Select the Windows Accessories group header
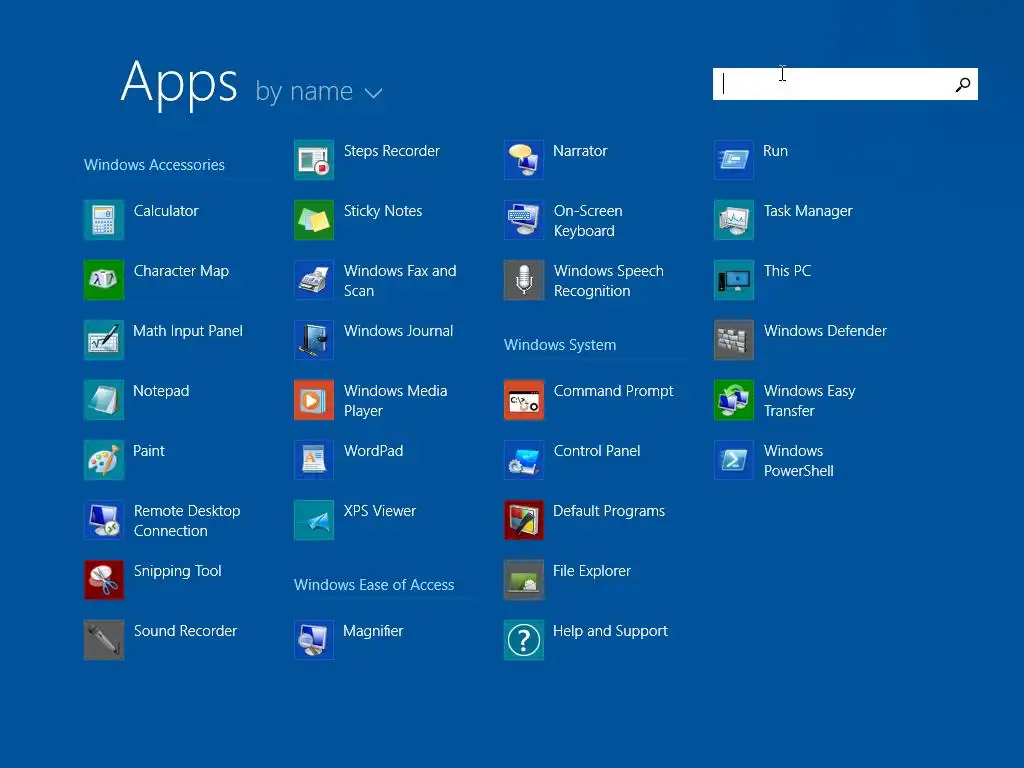The width and height of the screenshot is (1024, 768). click(x=154, y=165)
